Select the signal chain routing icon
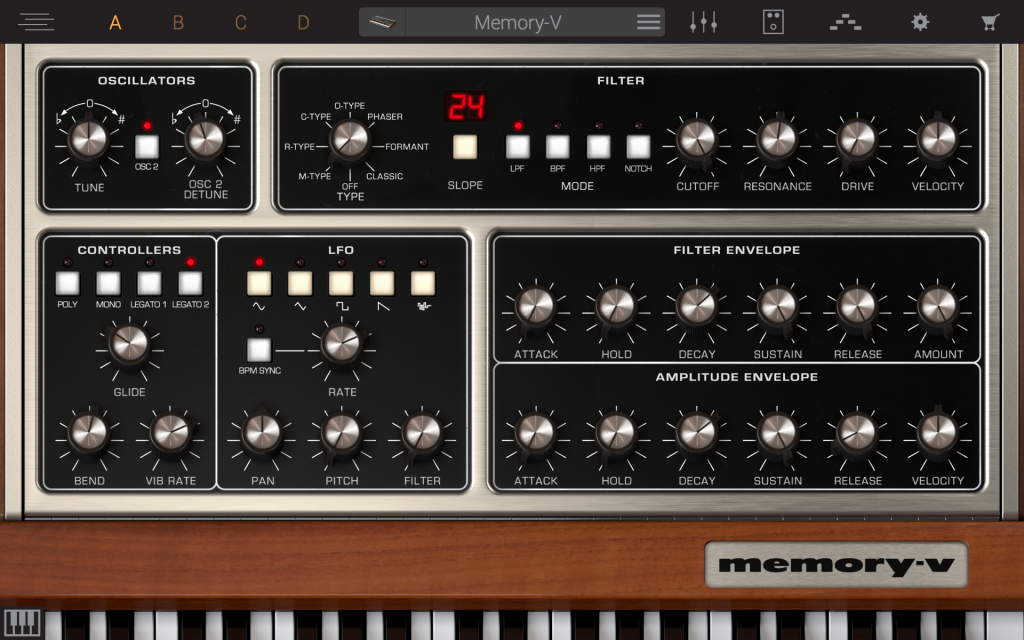Image resolution: width=1024 pixels, height=640 pixels. (x=845, y=21)
